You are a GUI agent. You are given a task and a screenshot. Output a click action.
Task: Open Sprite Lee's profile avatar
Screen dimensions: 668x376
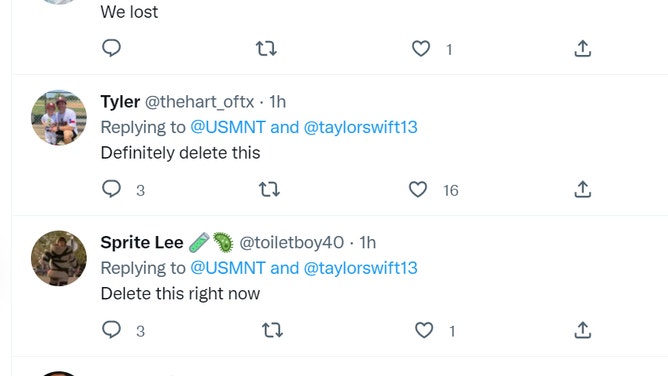pos(59,258)
